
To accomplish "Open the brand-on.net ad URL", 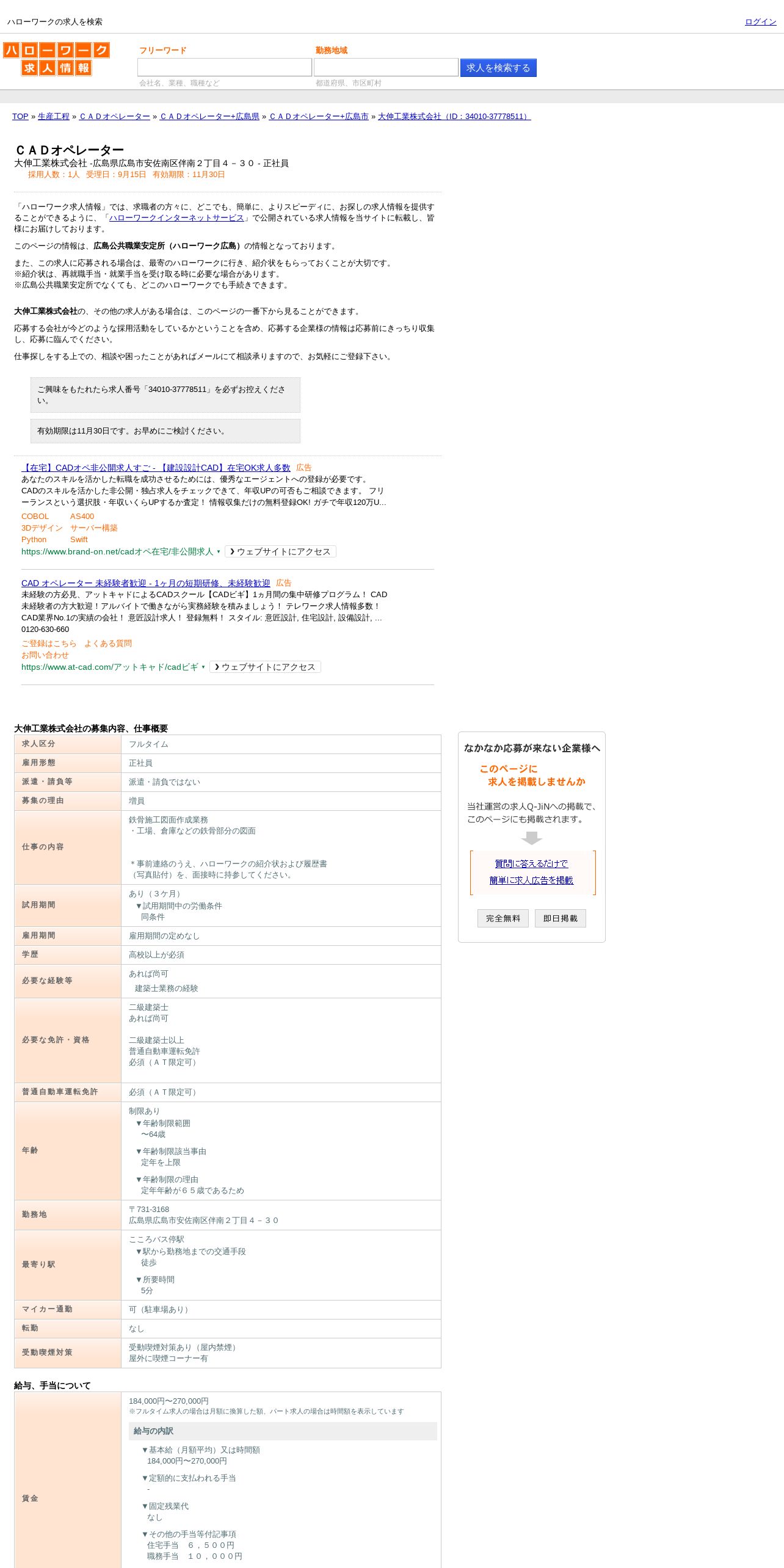I will click(x=117, y=551).
